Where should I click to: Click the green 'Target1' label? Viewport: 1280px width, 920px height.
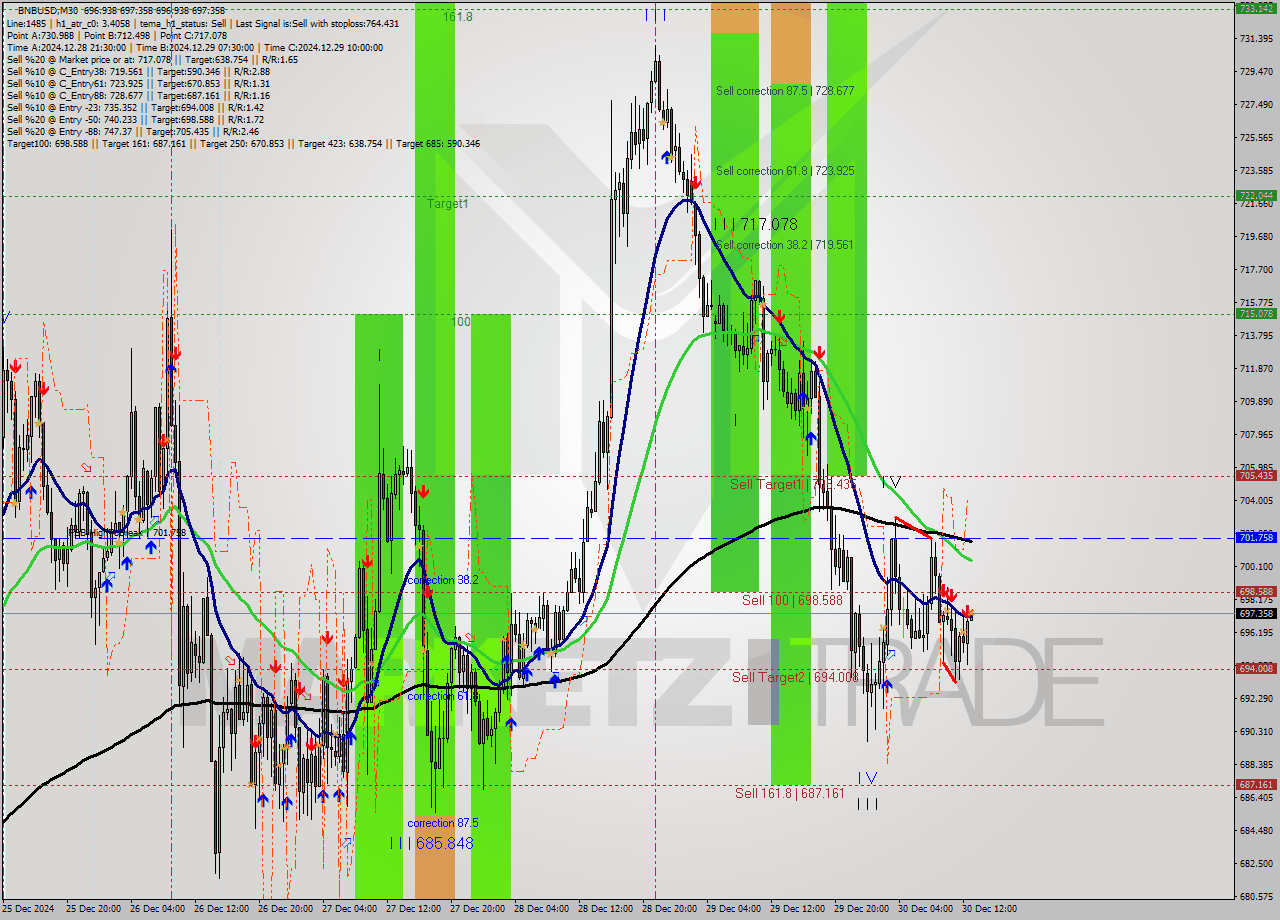447,203
